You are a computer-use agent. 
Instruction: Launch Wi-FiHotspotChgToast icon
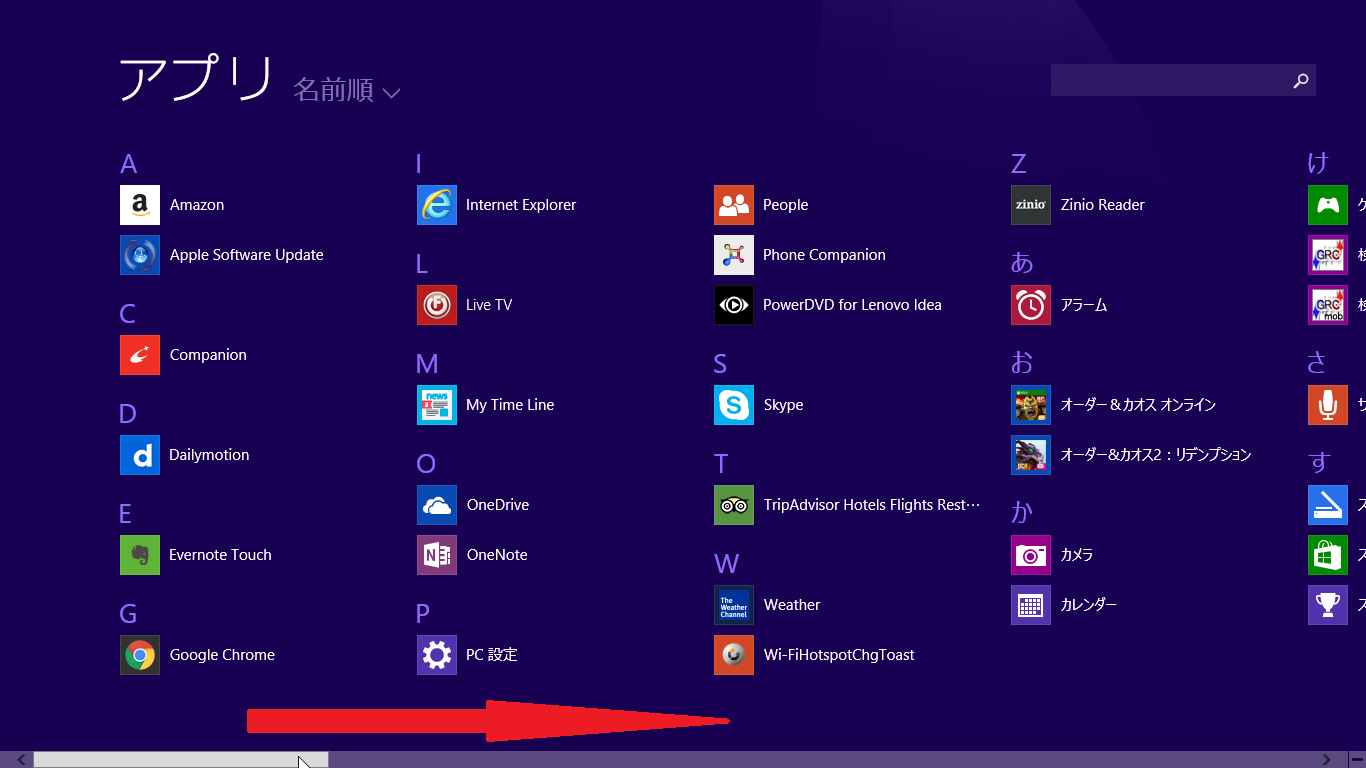coord(734,655)
